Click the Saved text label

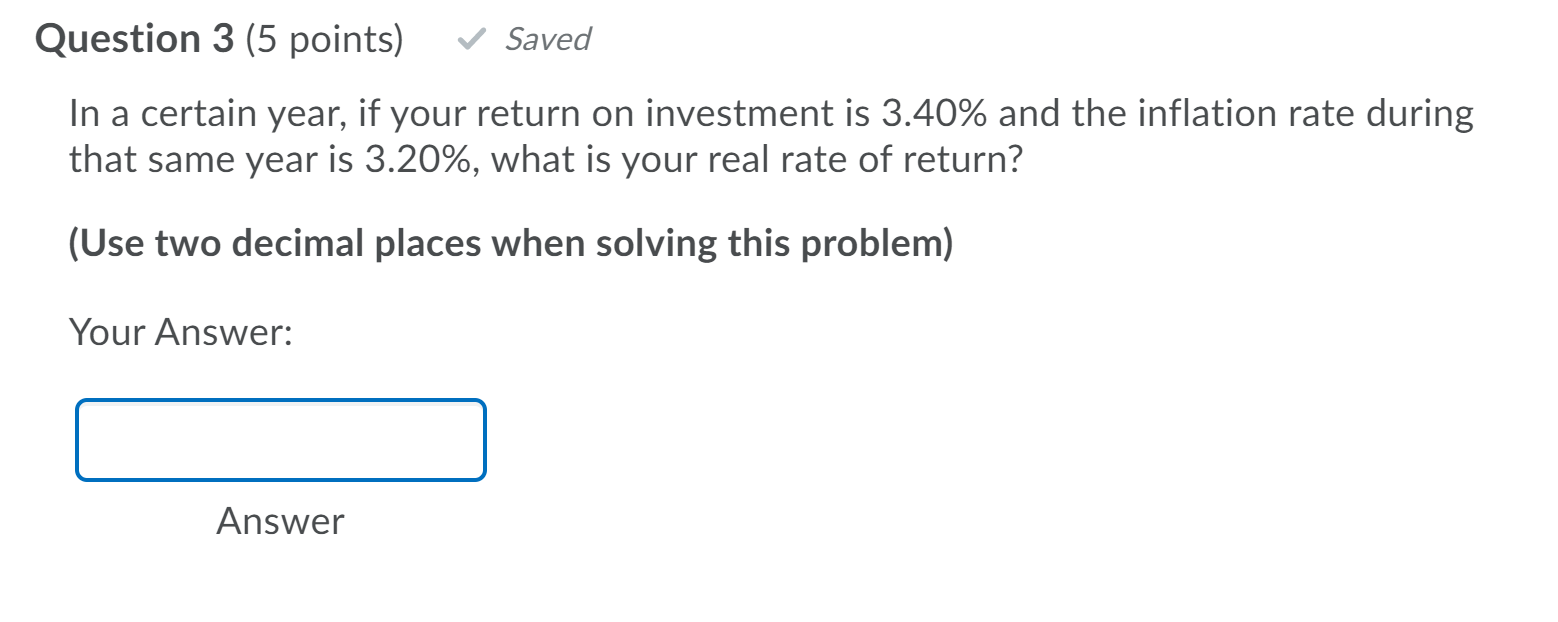[548, 40]
